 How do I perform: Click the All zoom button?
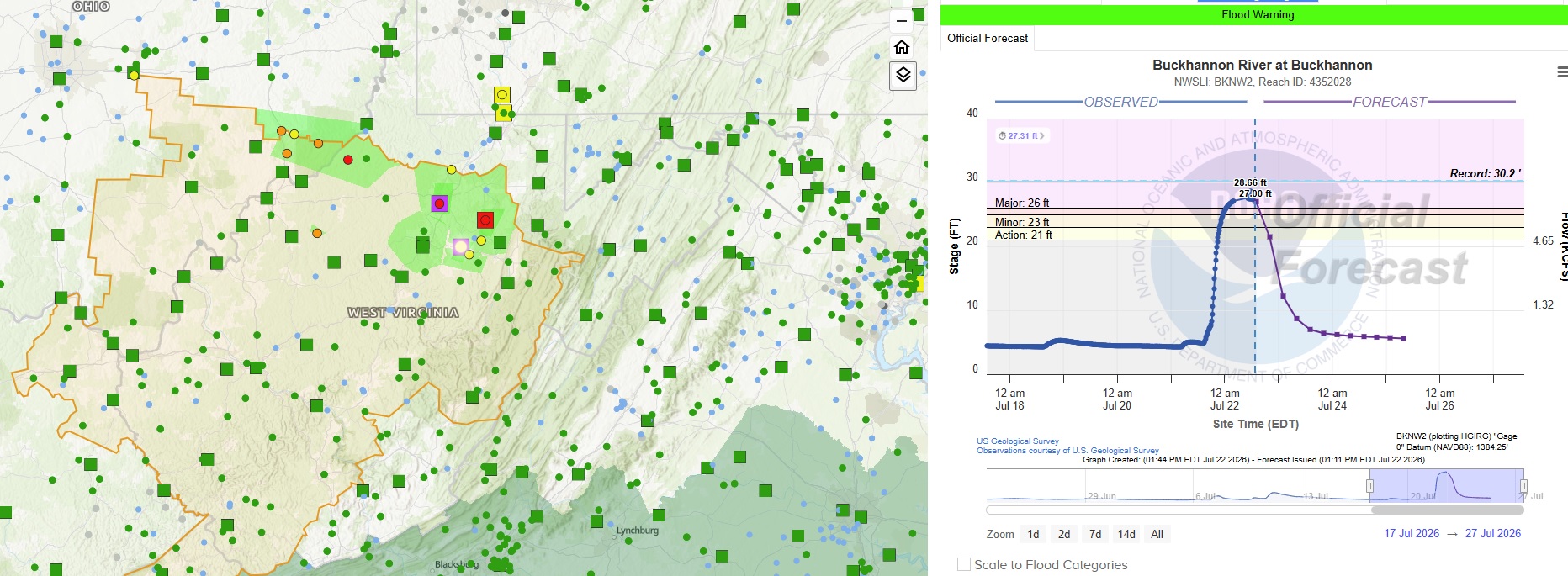(x=1157, y=534)
